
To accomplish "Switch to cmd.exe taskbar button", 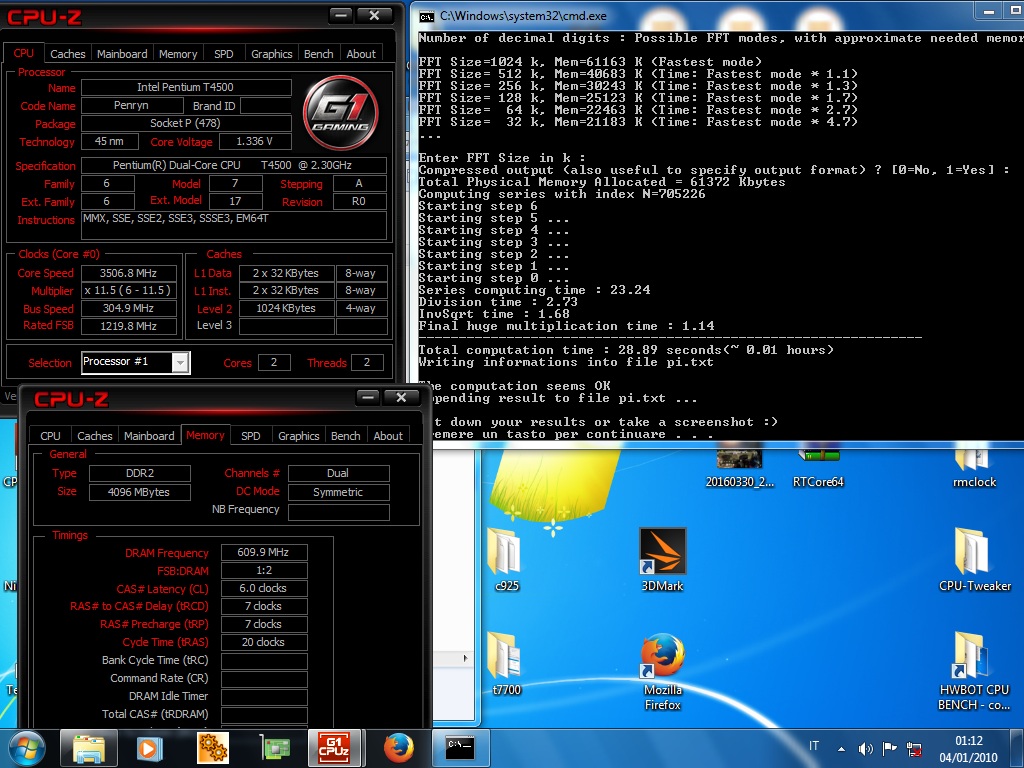I will 459,748.
